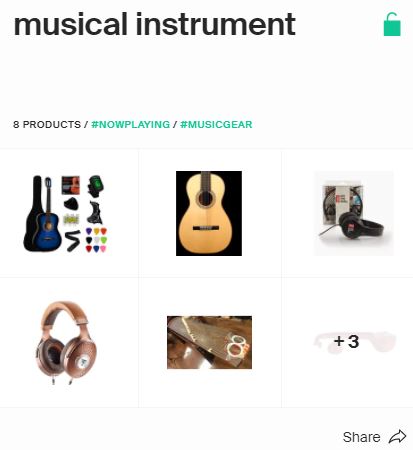Viewport: 413px width, 450px height.
Task: Toggle the green unlock padlock icon
Action: point(392,24)
